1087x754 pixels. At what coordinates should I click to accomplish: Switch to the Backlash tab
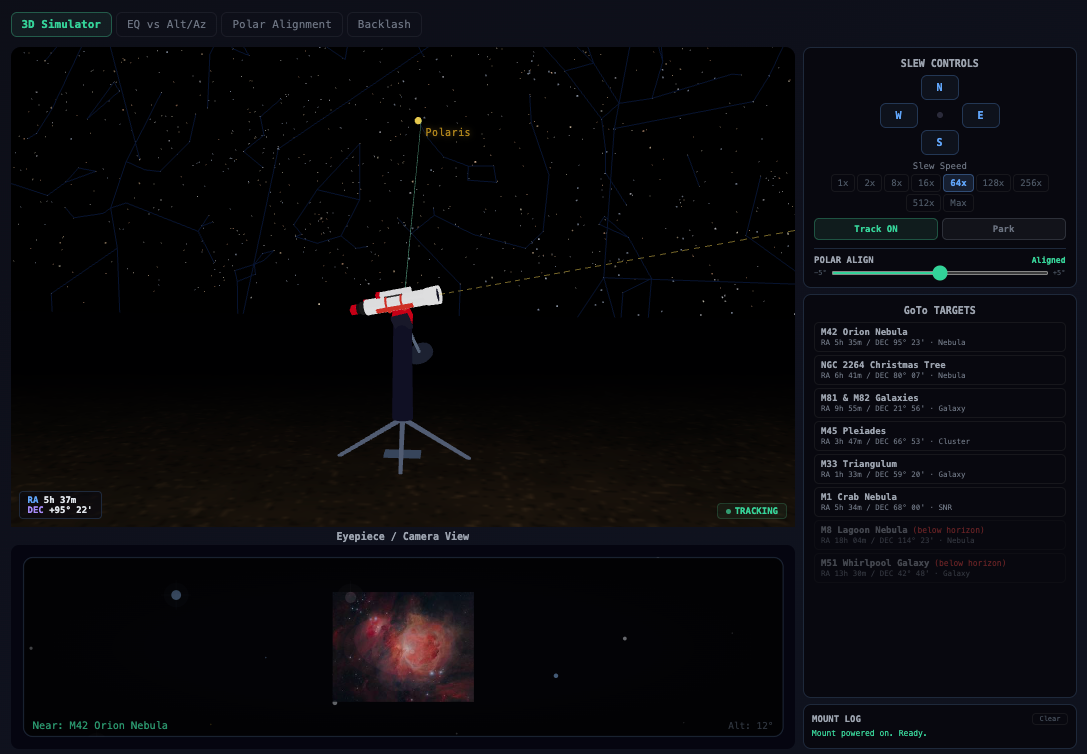pos(384,24)
